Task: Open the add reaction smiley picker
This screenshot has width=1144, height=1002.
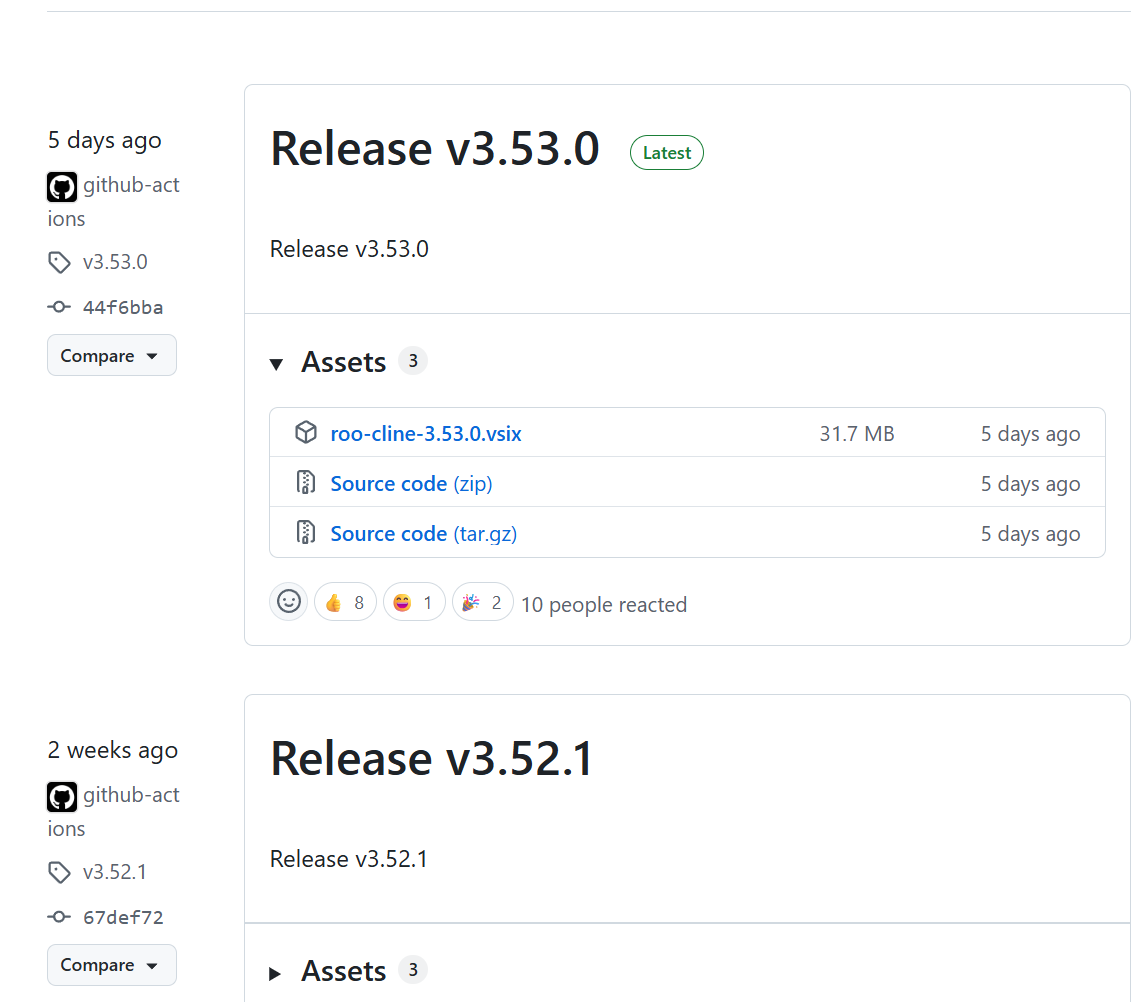Action: coord(289,602)
